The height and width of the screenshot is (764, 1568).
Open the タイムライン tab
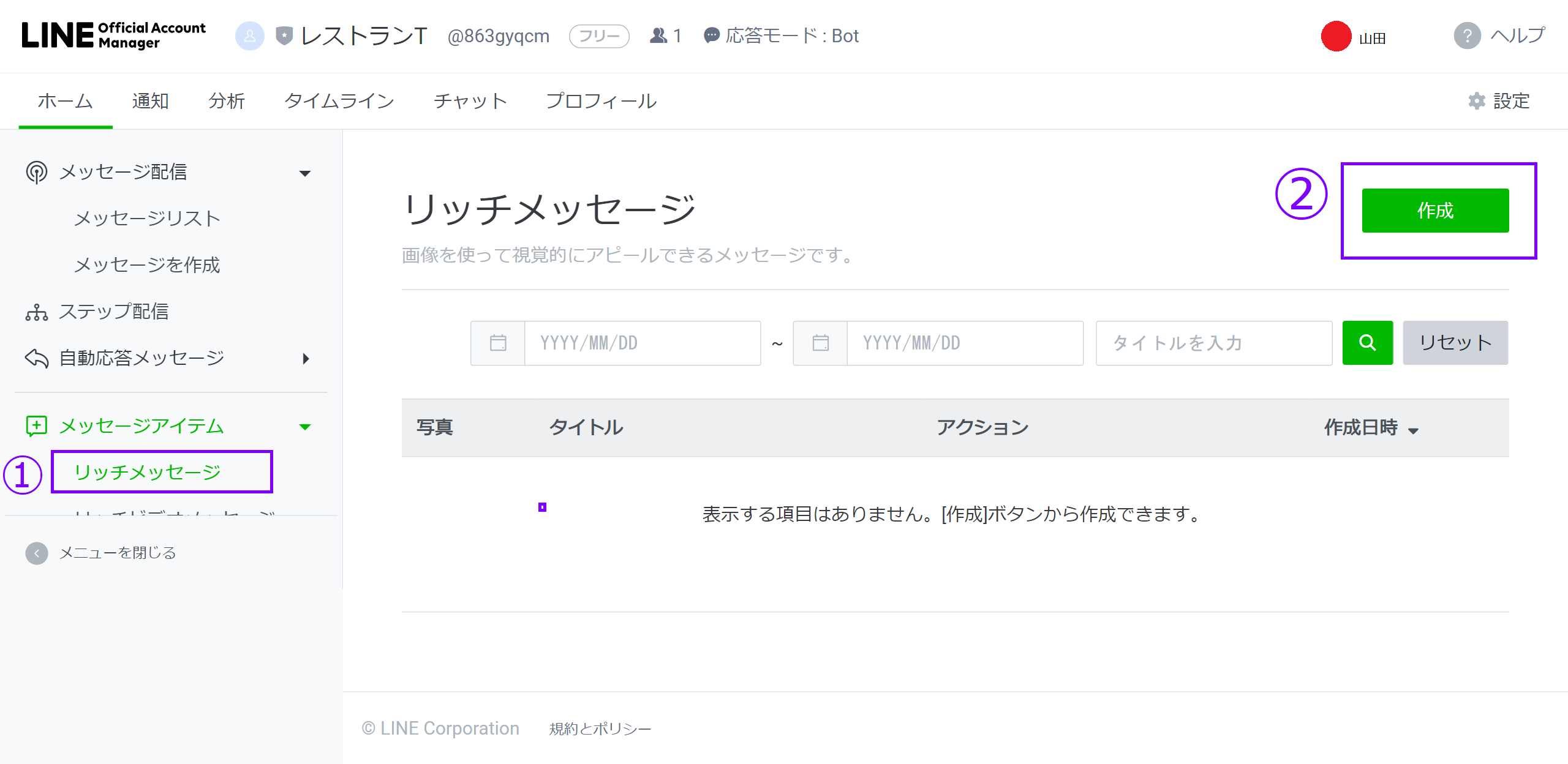pyautogui.click(x=339, y=101)
